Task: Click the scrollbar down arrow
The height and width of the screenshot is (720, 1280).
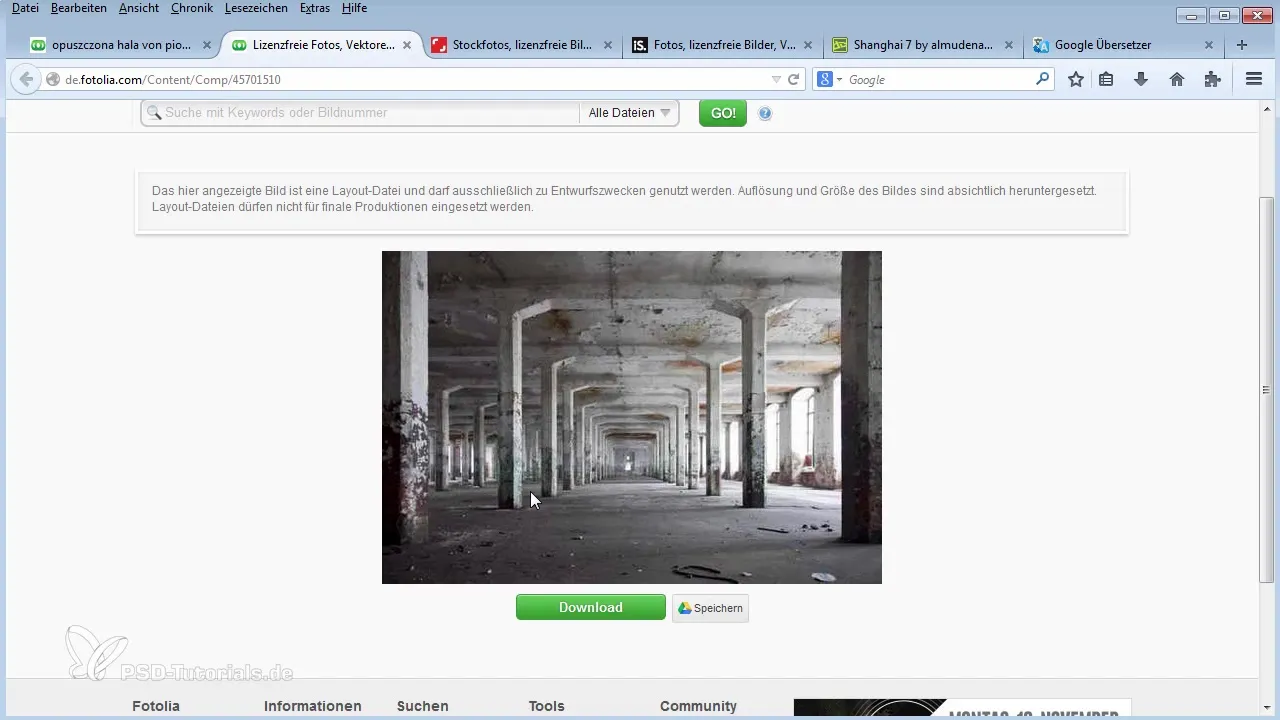Action: 1266,708
